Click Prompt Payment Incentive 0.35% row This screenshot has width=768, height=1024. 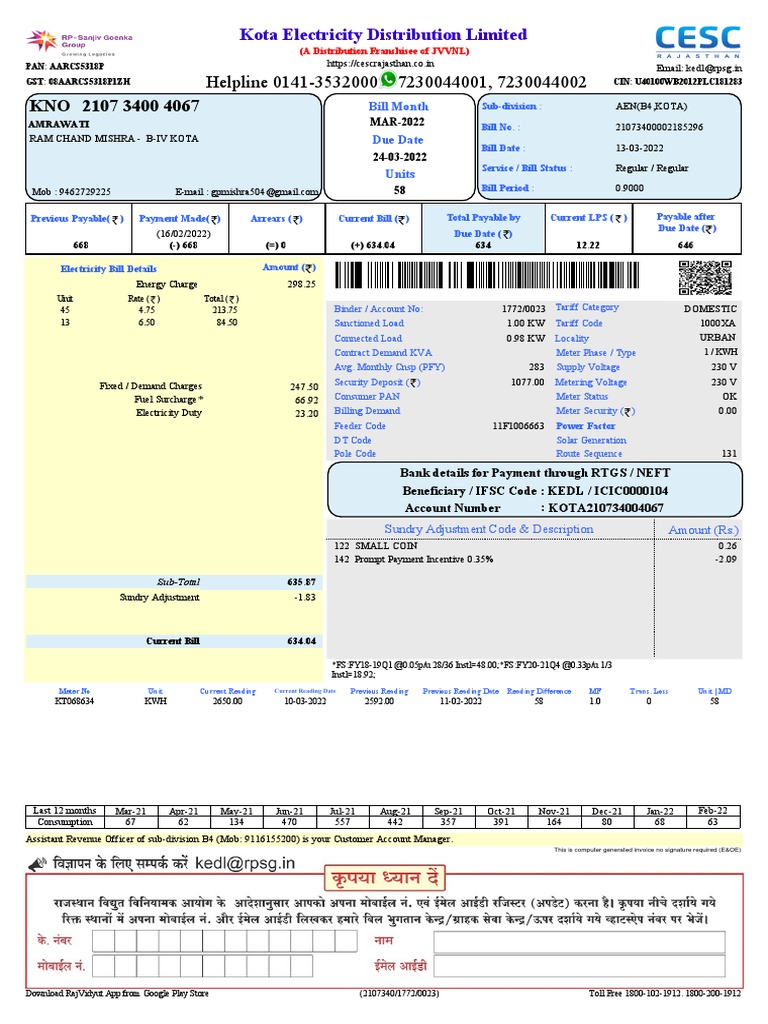click(534, 560)
